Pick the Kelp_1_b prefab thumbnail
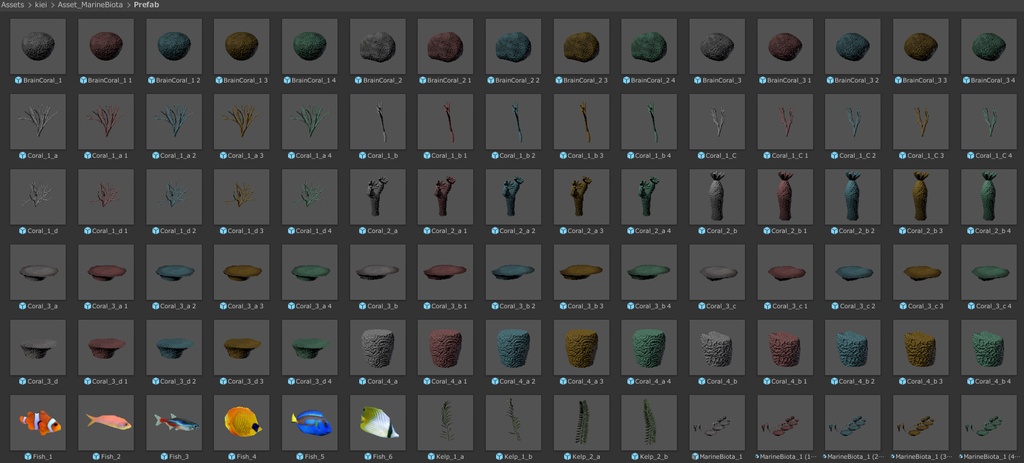This screenshot has height=463, width=1024. click(x=513, y=423)
